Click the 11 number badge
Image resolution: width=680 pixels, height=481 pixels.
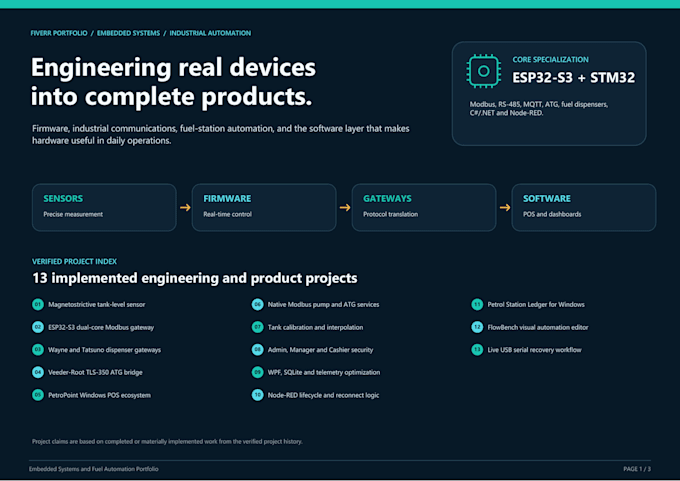[x=477, y=304]
